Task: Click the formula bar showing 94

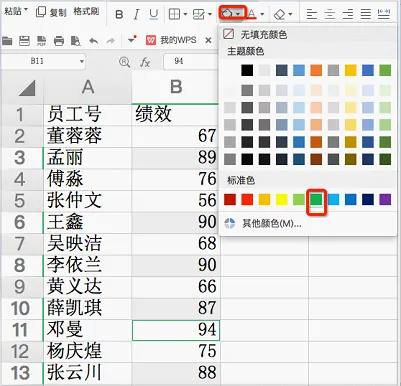Action: tap(191, 61)
